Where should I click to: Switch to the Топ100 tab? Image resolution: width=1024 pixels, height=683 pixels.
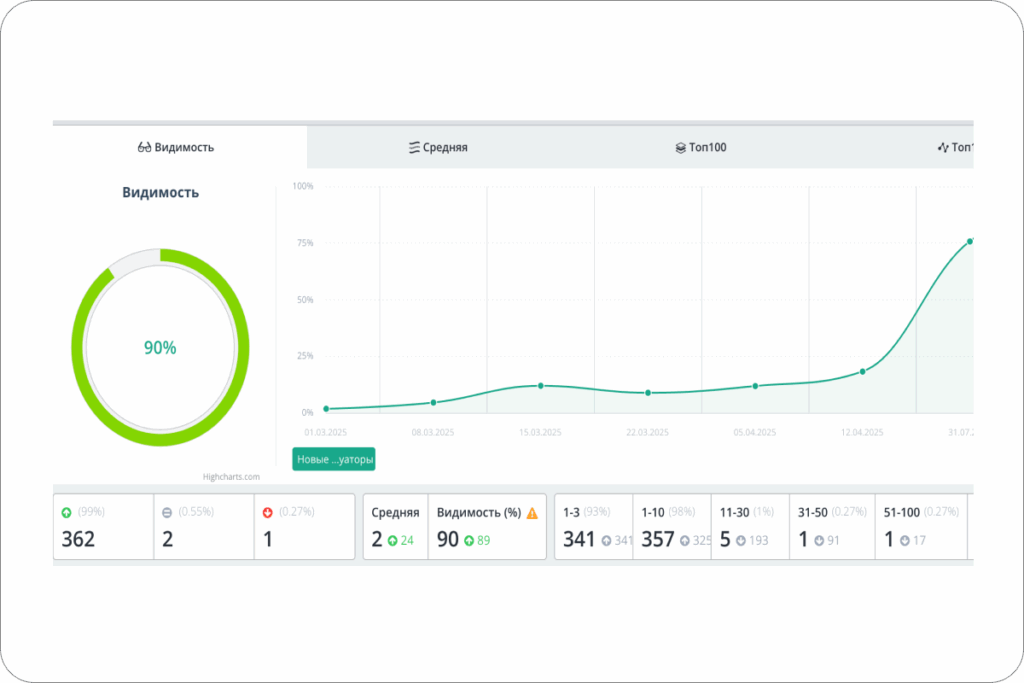coord(701,147)
